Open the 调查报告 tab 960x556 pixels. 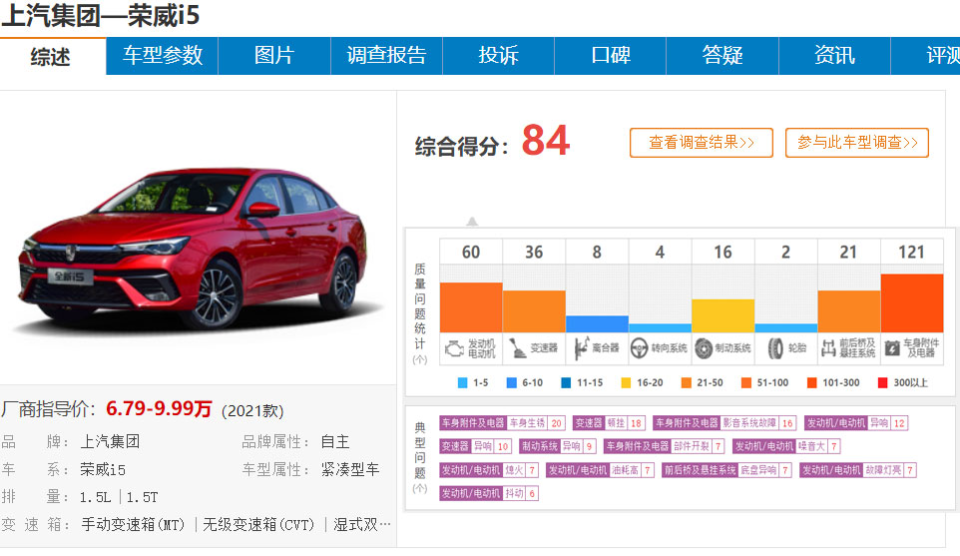click(386, 56)
